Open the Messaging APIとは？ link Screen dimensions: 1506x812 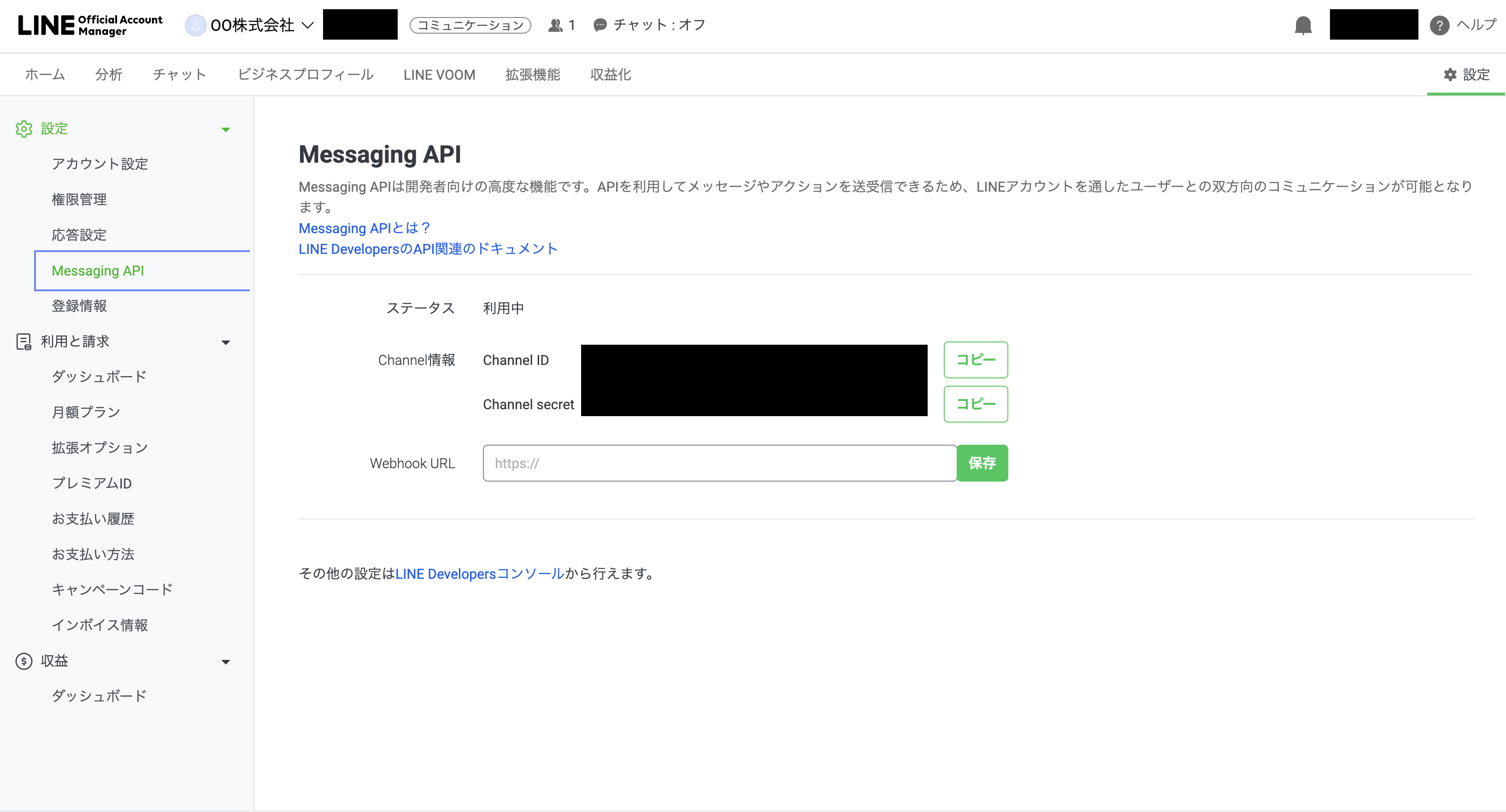365,228
